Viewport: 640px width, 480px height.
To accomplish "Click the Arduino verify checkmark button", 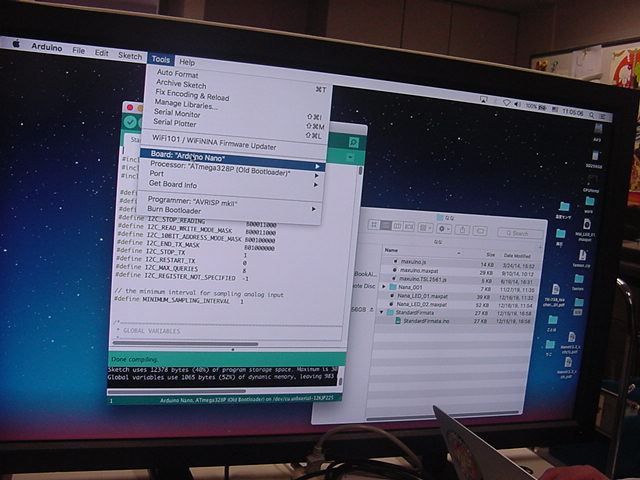I will point(130,122).
